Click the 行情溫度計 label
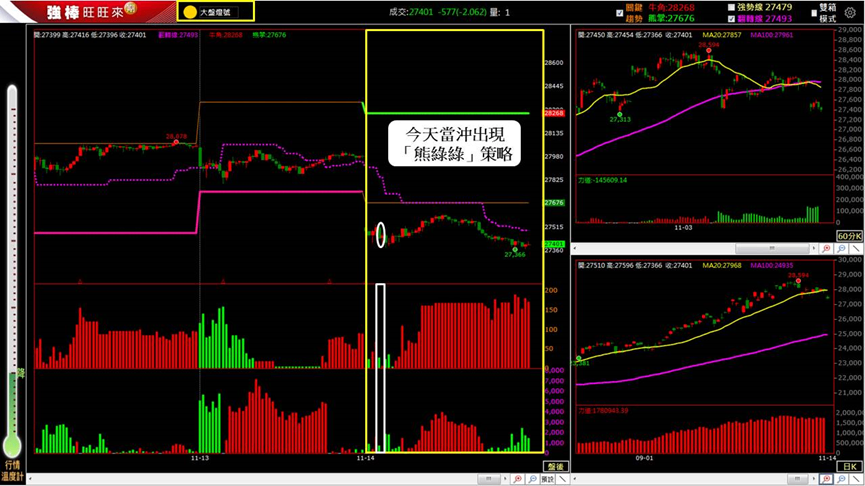This screenshot has width=865, height=486. coord(12,471)
